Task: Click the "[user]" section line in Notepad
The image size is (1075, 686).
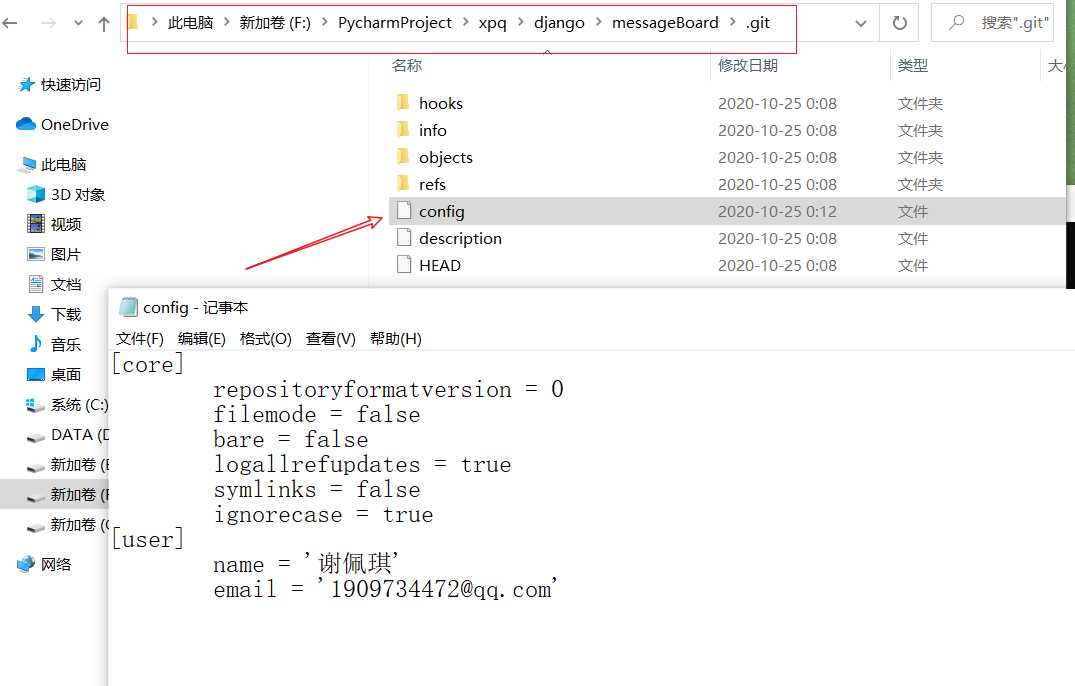Action: pos(148,539)
